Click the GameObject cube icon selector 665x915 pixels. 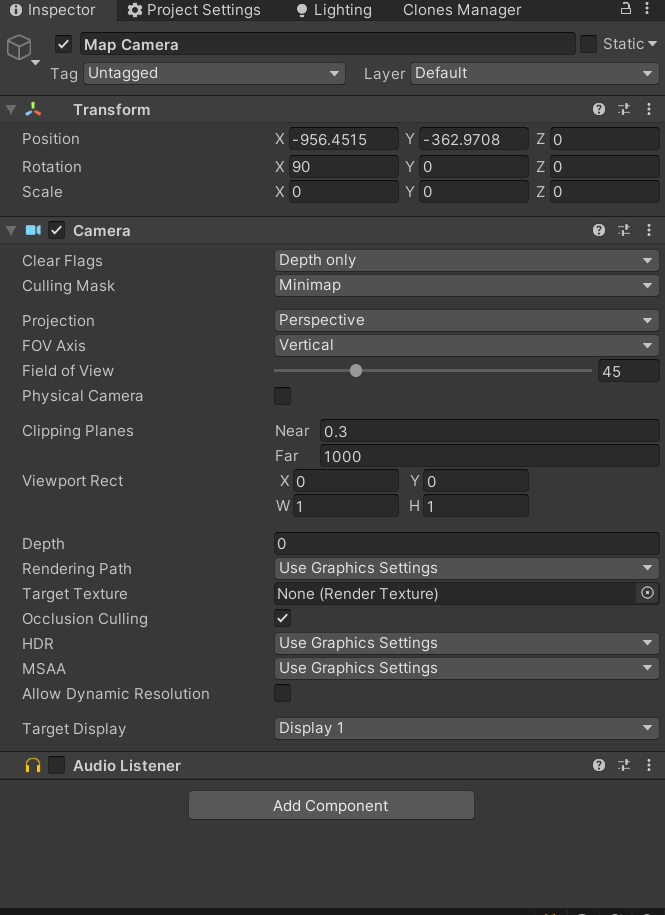click(20, 48)
